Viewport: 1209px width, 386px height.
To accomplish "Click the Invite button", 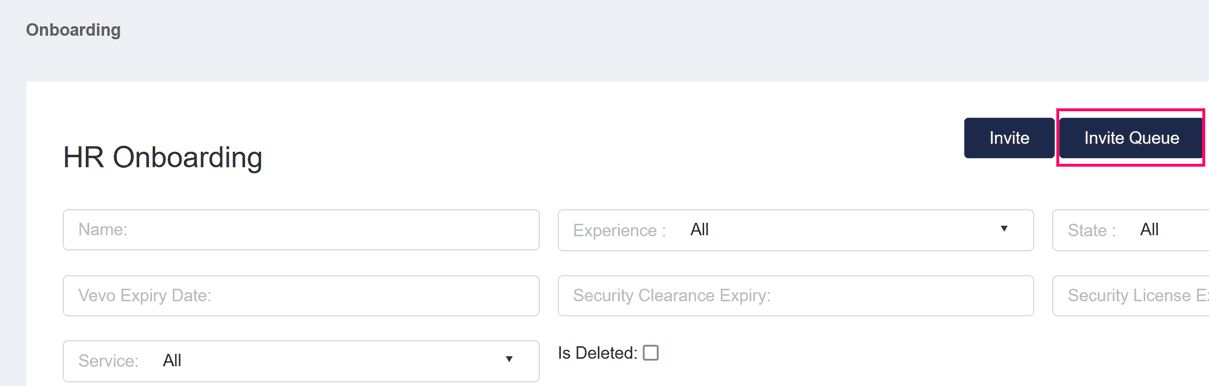I will pos(1009,138).
